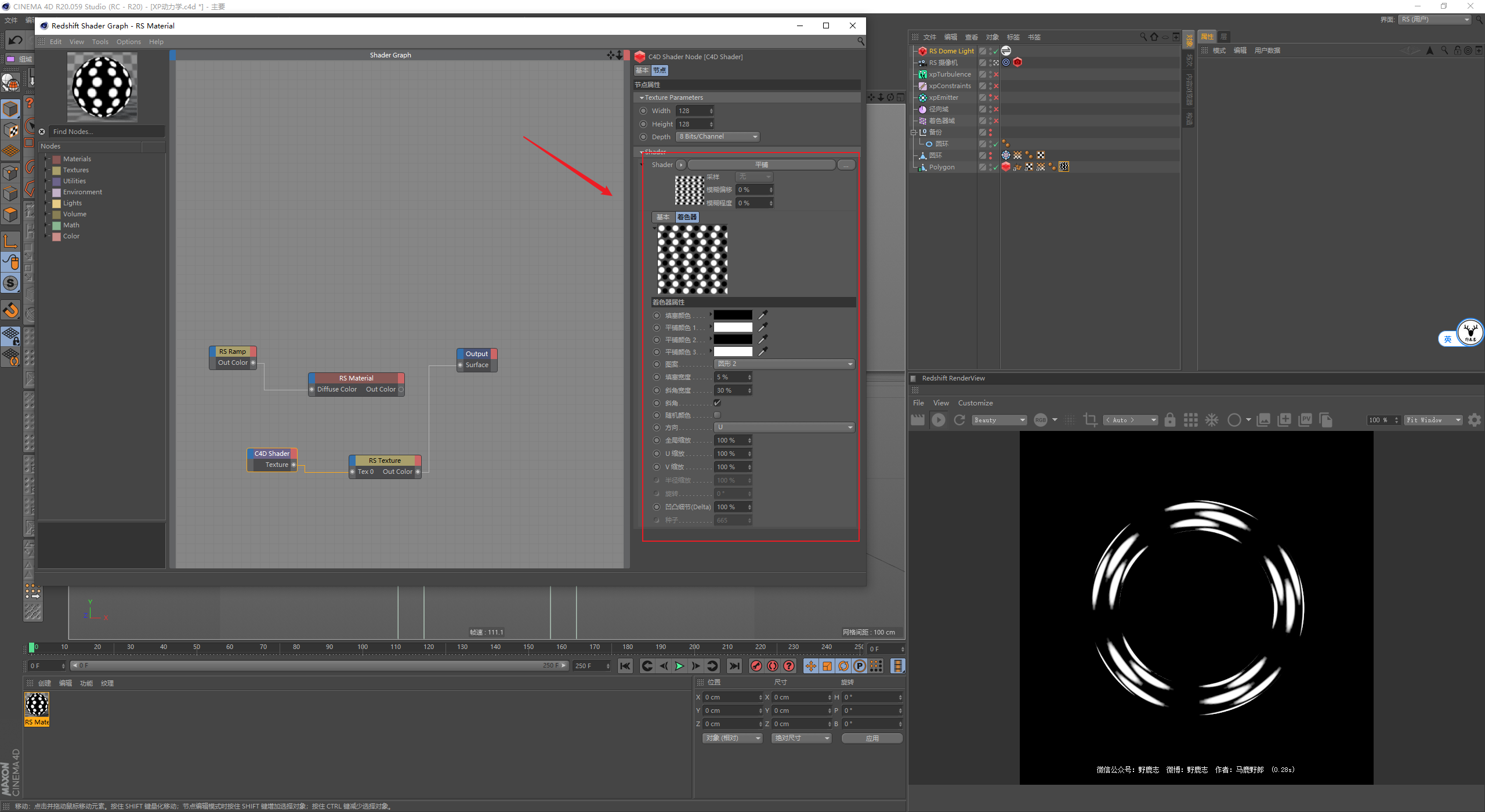1485x812 pixels.
Task: Open the Tools menu in Shader Graph
Action: (x=100, y=42)
